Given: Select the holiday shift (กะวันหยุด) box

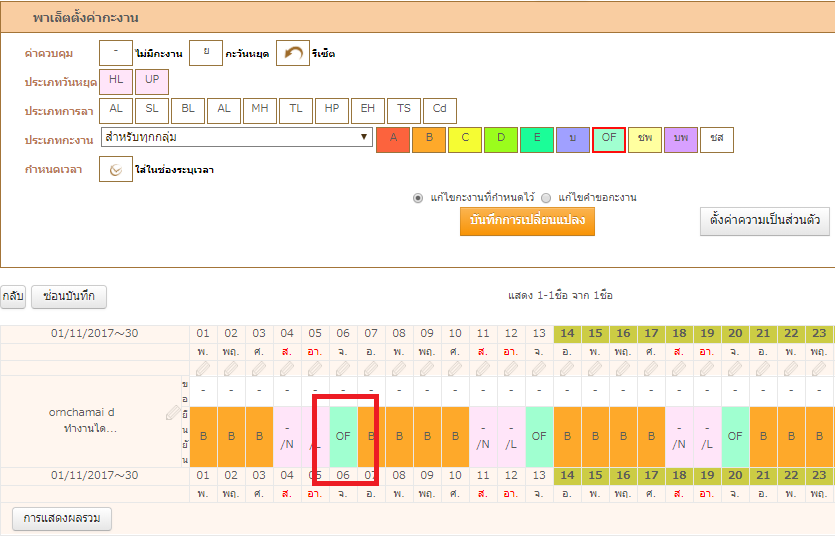Looking at the screenshot, I should click(x=205, y=53).
